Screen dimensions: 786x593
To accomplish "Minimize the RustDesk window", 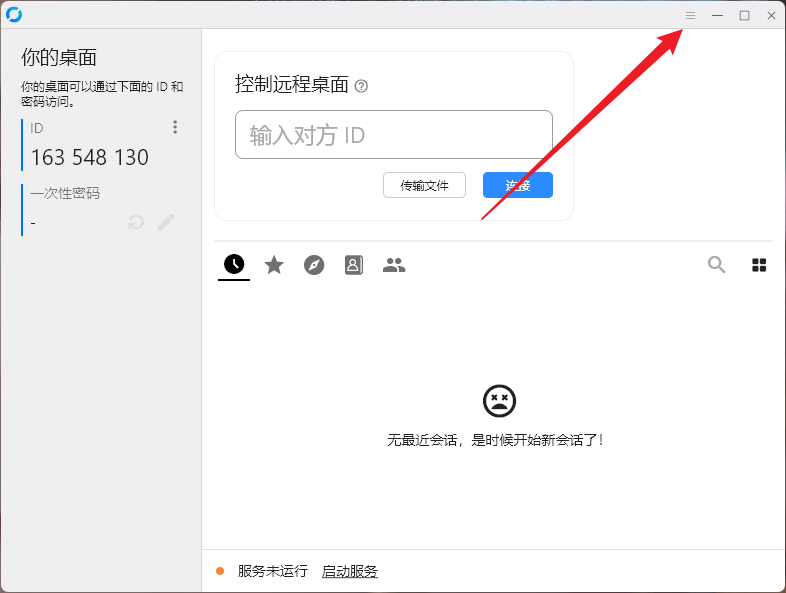I will (717, 15).
